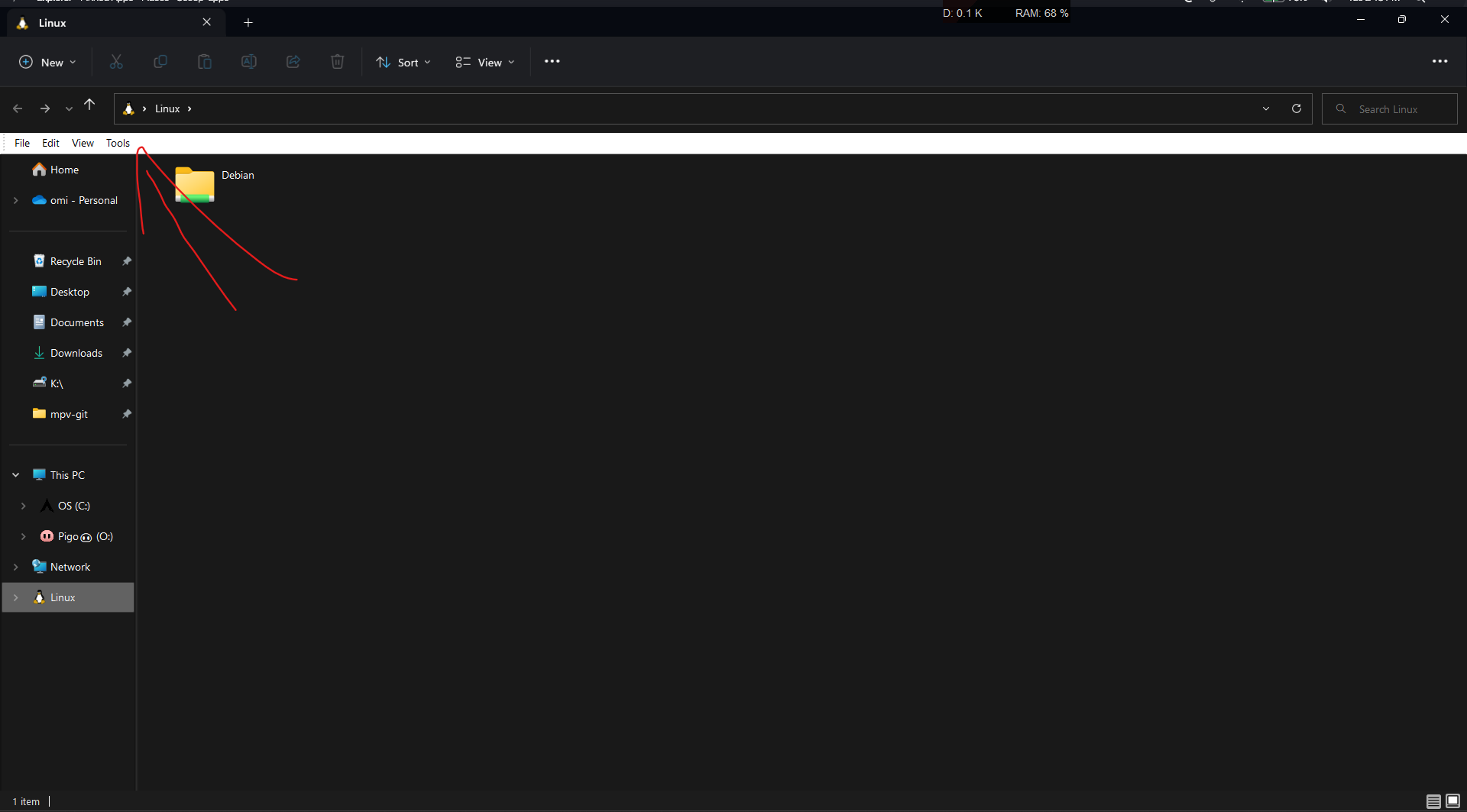Select the Debian folder
This screenshot has width=1467, height=812.
click(x=215, y=184)
